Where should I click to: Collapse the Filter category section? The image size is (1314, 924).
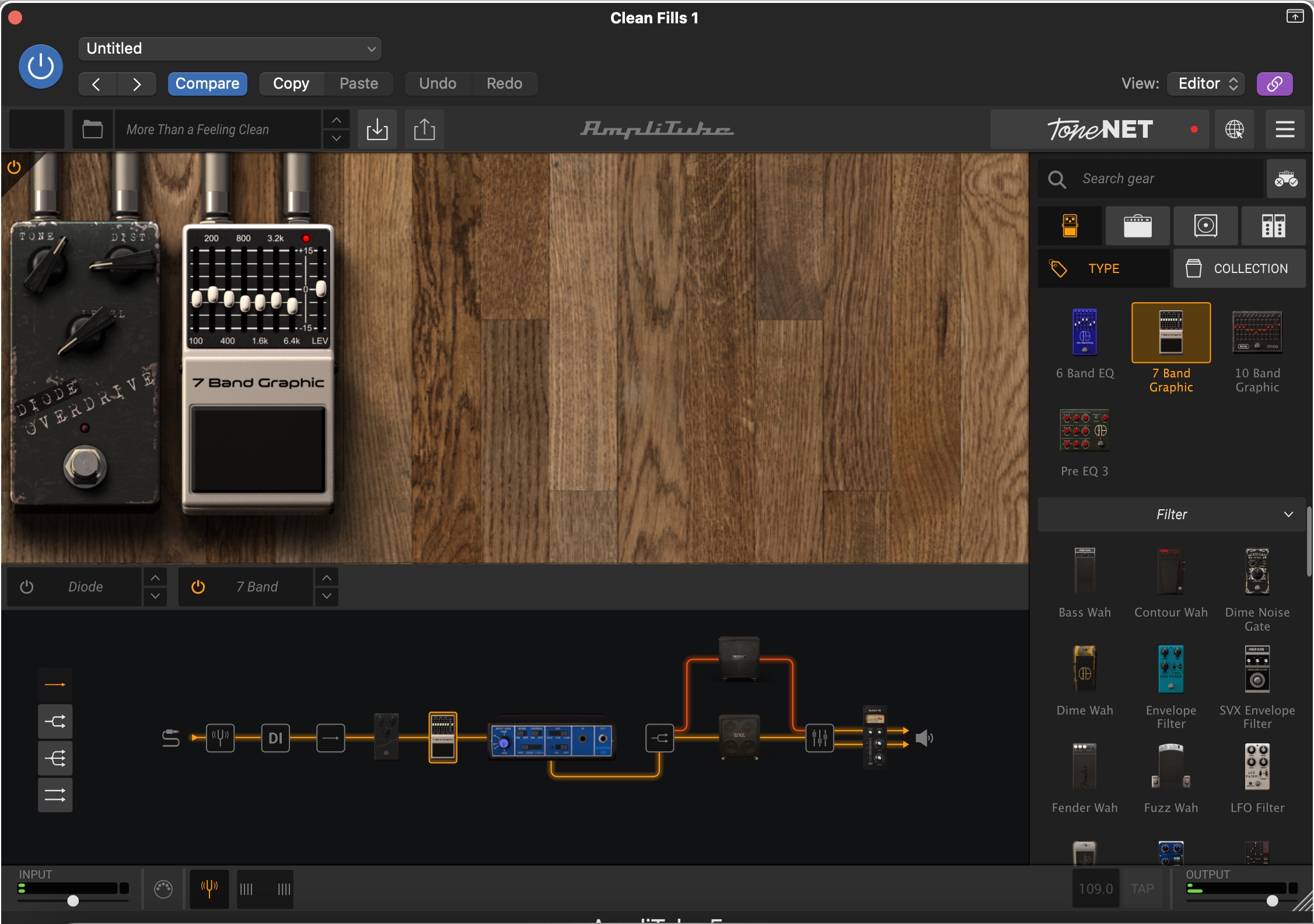pyautogui.click(x=1171, y=514)
